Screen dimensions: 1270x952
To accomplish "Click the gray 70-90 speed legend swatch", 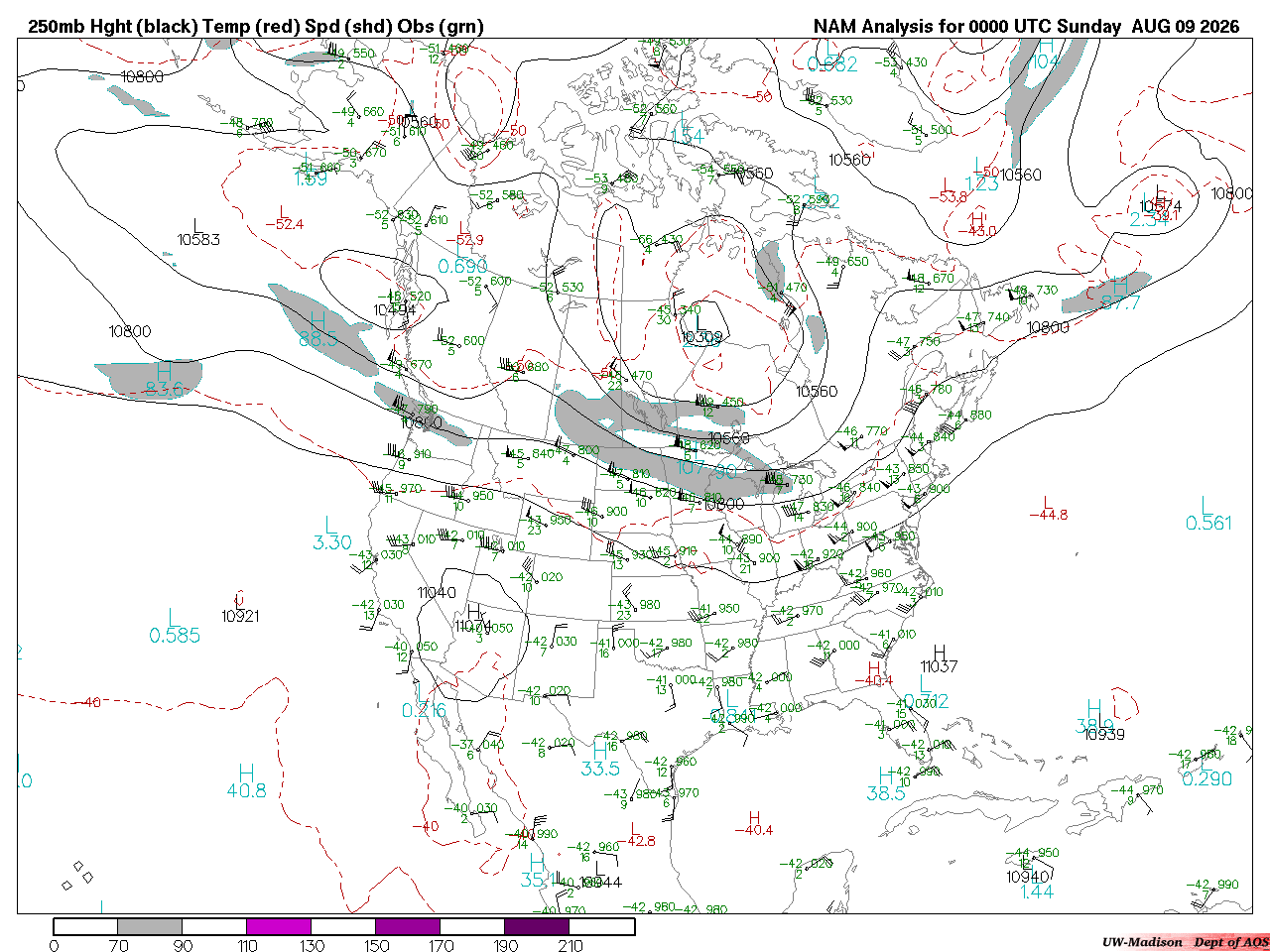I will coord(150,926).
